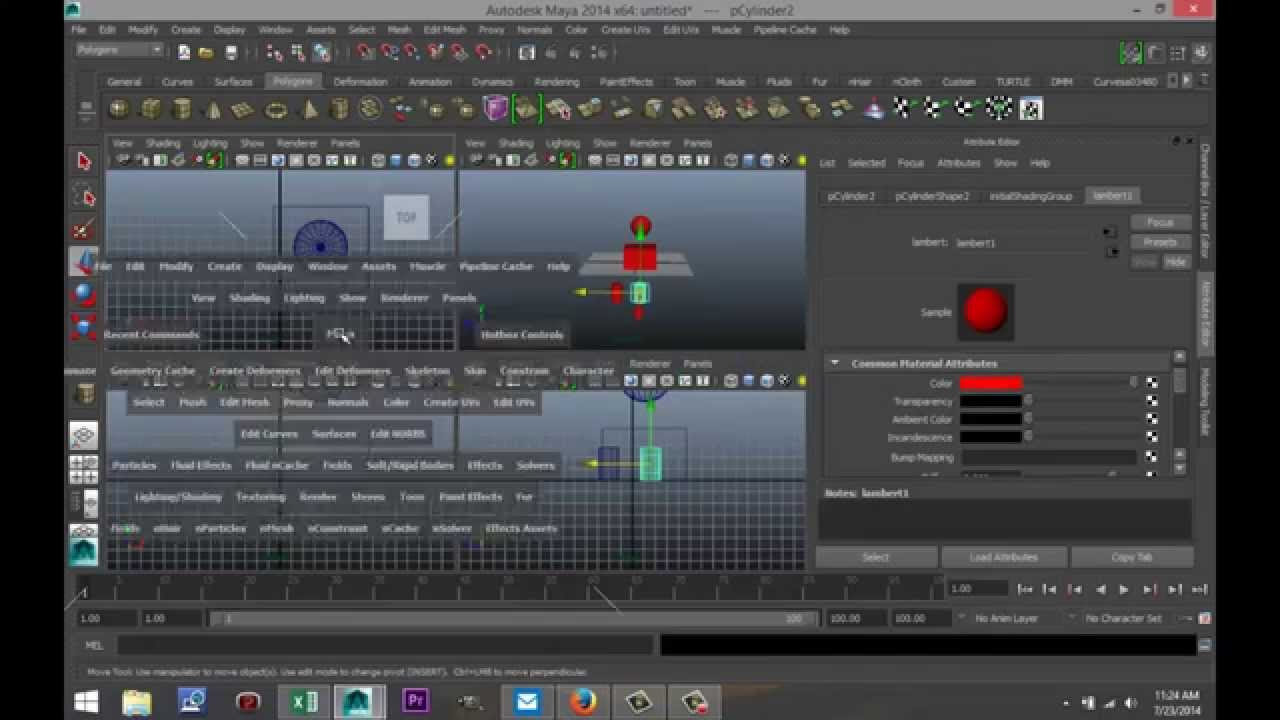Click the green-bracketed shelf icon
This screenshot has width=1280, height=720.
pos(526,109)
